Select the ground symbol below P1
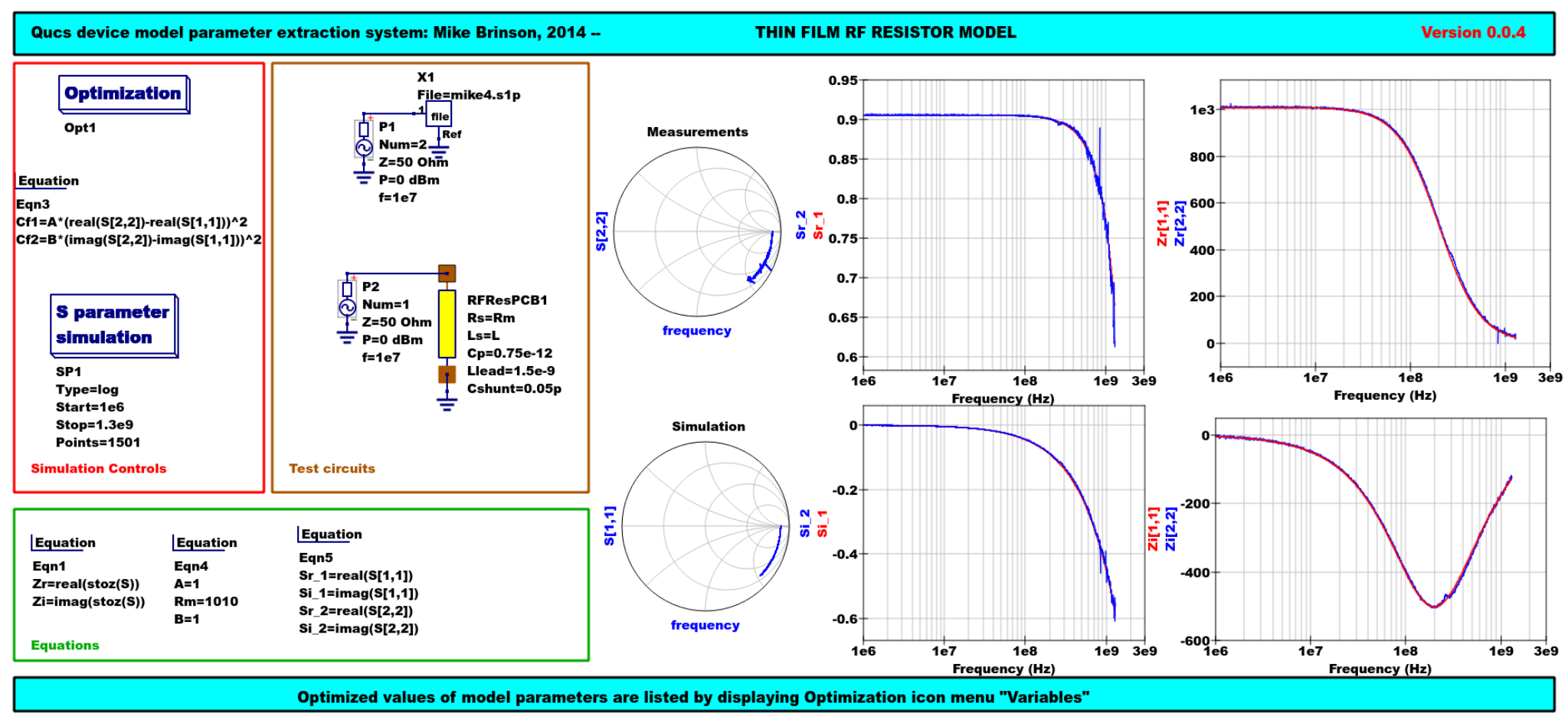1568x723 pixels. [364, 178]
